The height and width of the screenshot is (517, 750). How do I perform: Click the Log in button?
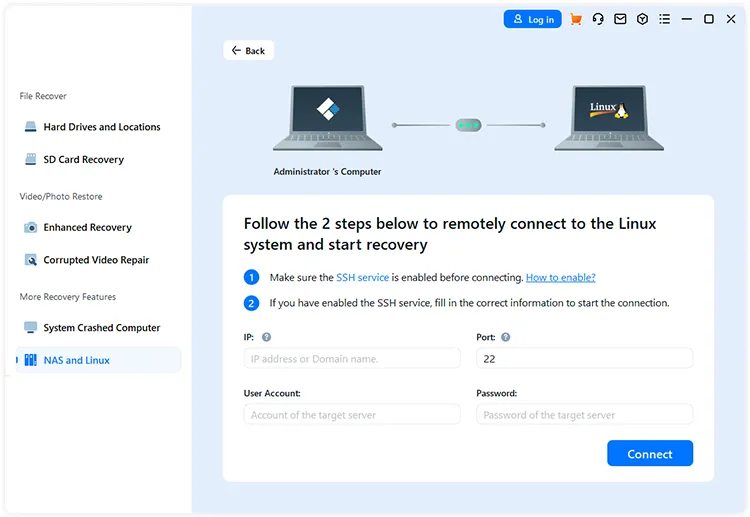pos(532,19)
